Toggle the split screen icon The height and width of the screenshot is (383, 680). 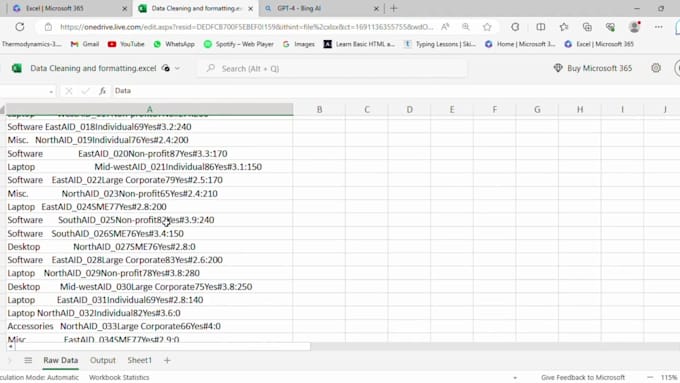(540, 27)
